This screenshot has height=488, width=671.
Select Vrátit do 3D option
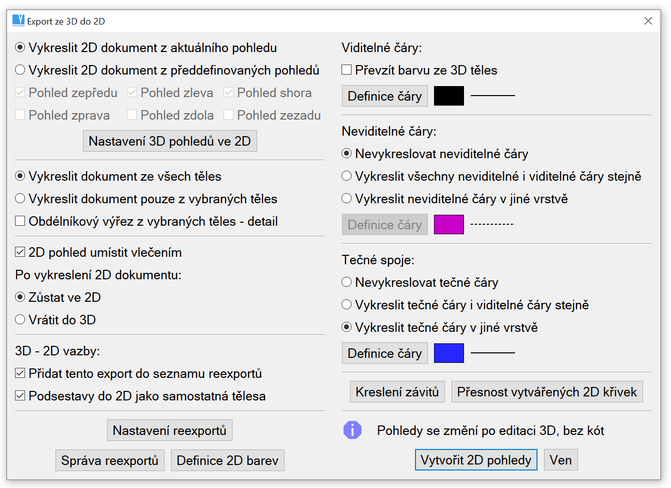coord(21,319)
